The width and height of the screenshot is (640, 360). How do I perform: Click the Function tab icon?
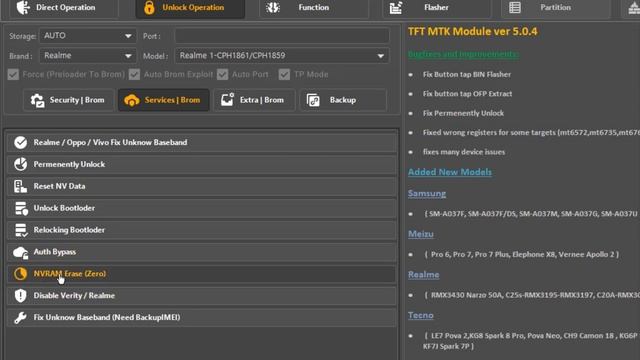(273, 7)
